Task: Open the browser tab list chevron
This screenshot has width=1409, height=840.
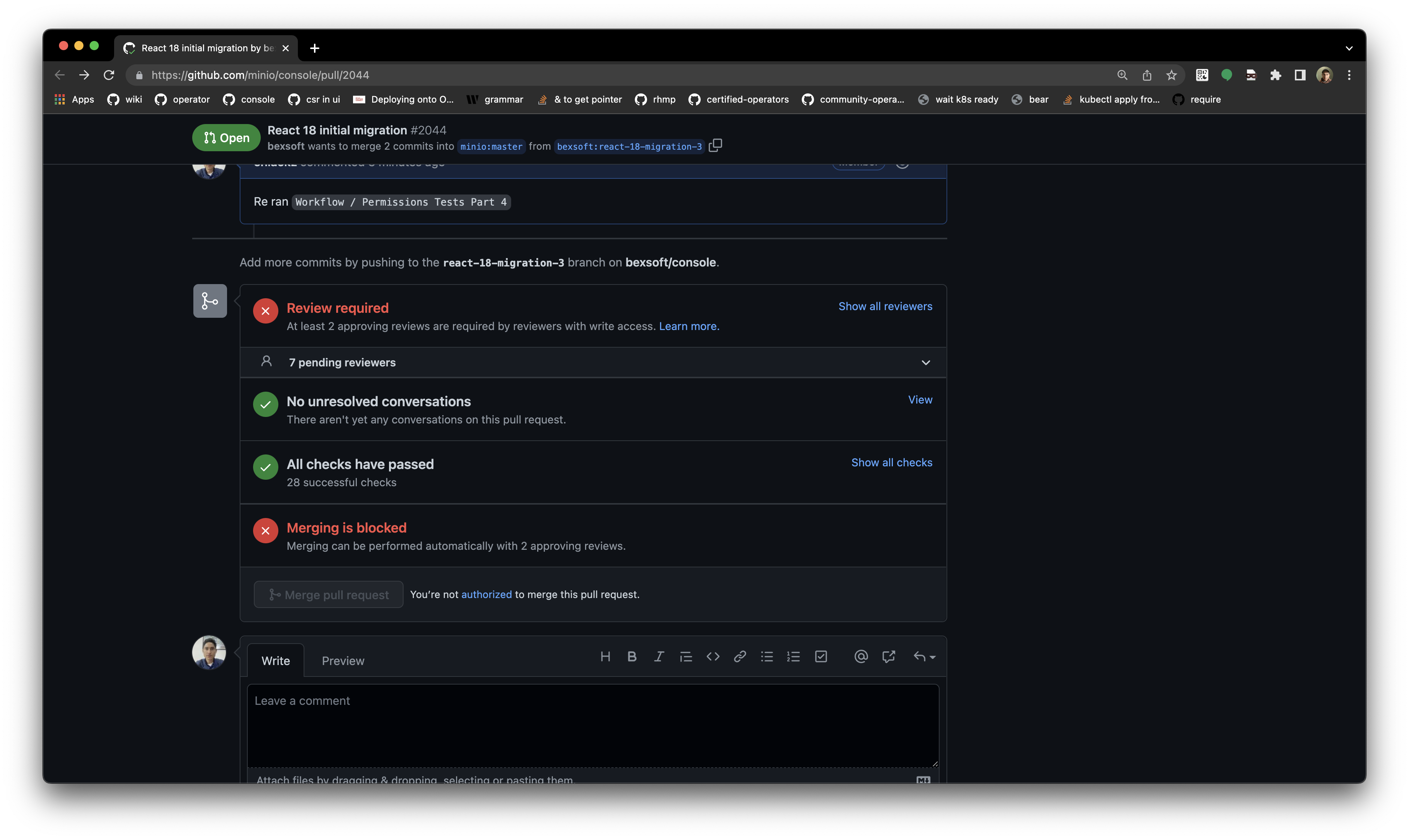Action: [1349, 49]
